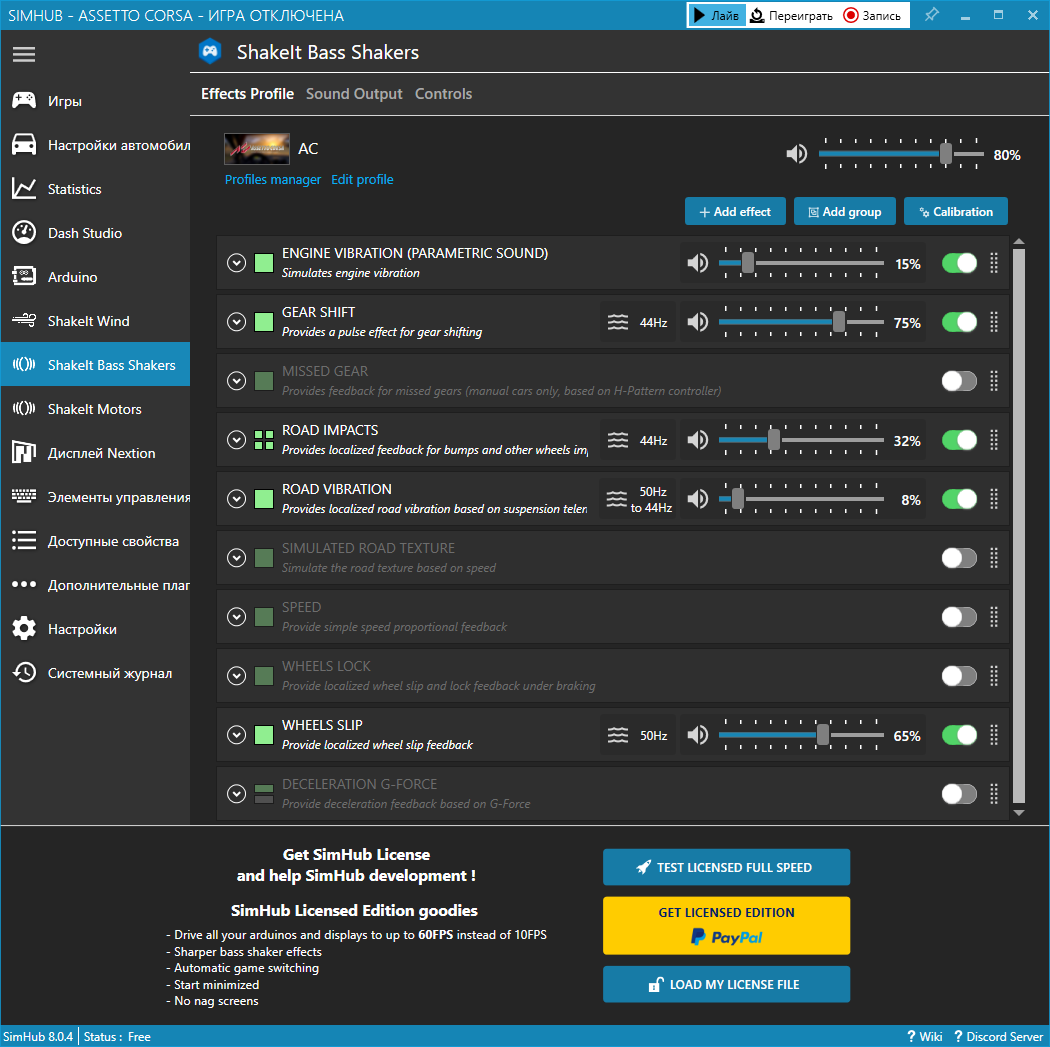Enable the Missed Gear effect
This screenshot has width=1050, height=1047.
click(959, 381)
